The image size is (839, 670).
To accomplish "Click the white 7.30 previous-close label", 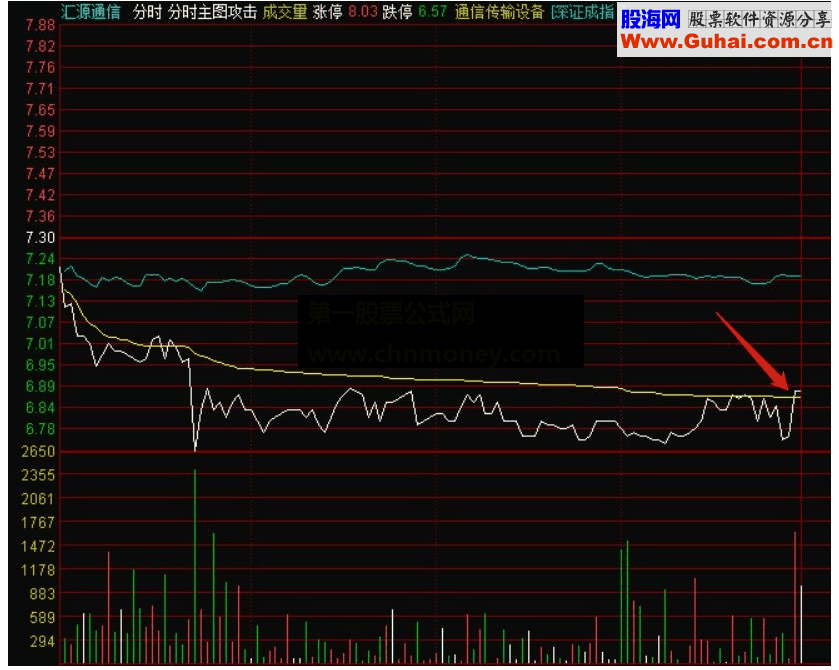I will (40, 238).
